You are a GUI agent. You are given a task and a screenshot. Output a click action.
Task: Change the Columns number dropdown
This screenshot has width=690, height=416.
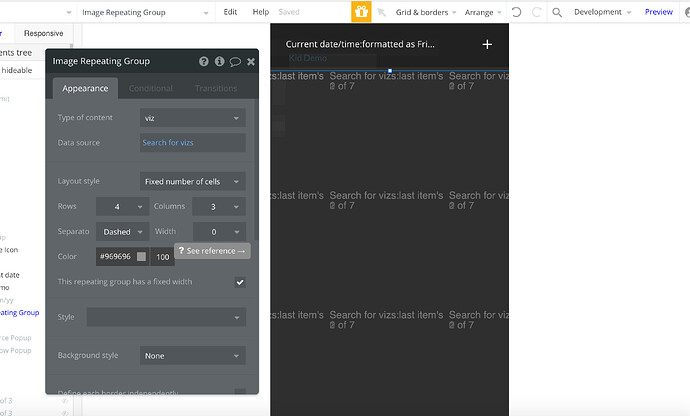219,206
